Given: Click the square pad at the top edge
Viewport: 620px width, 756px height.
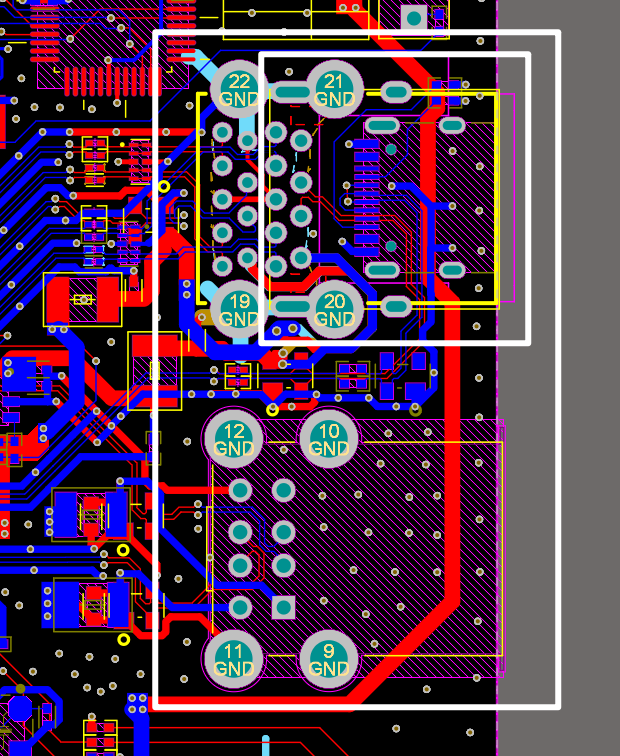Looking at the screenshot, I should (413, 17).
